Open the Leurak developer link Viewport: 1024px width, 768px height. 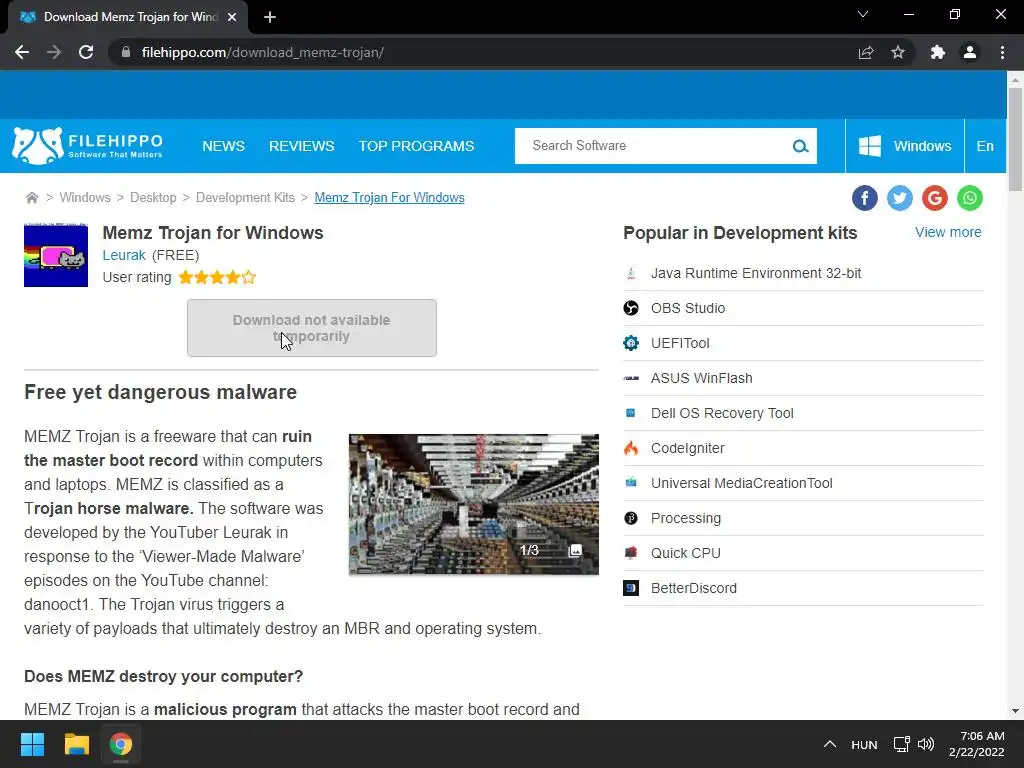tap(124, 255)
